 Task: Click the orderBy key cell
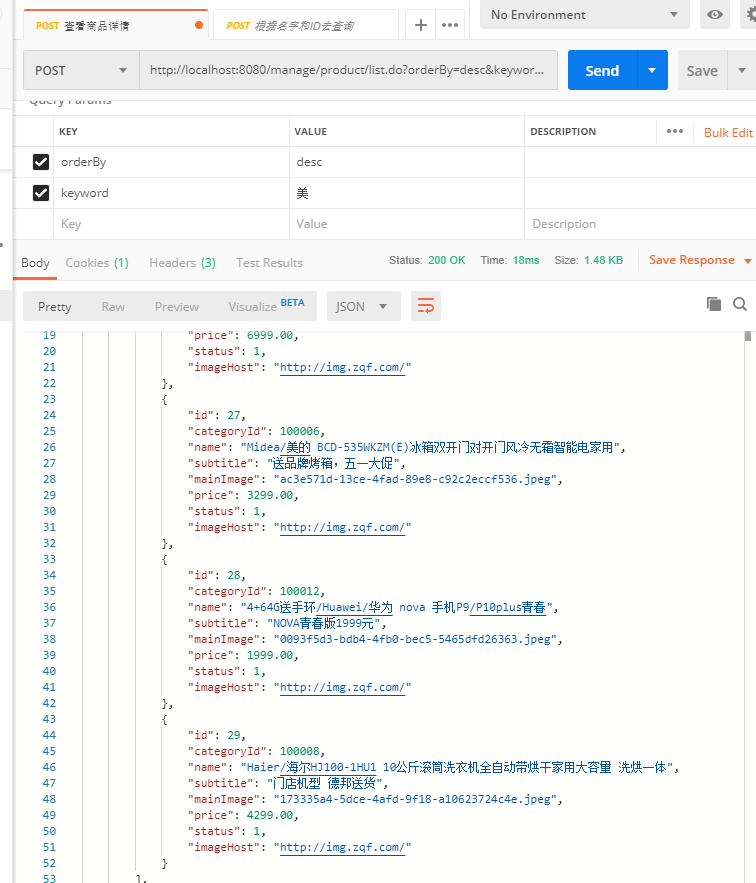tap(171, 162)
